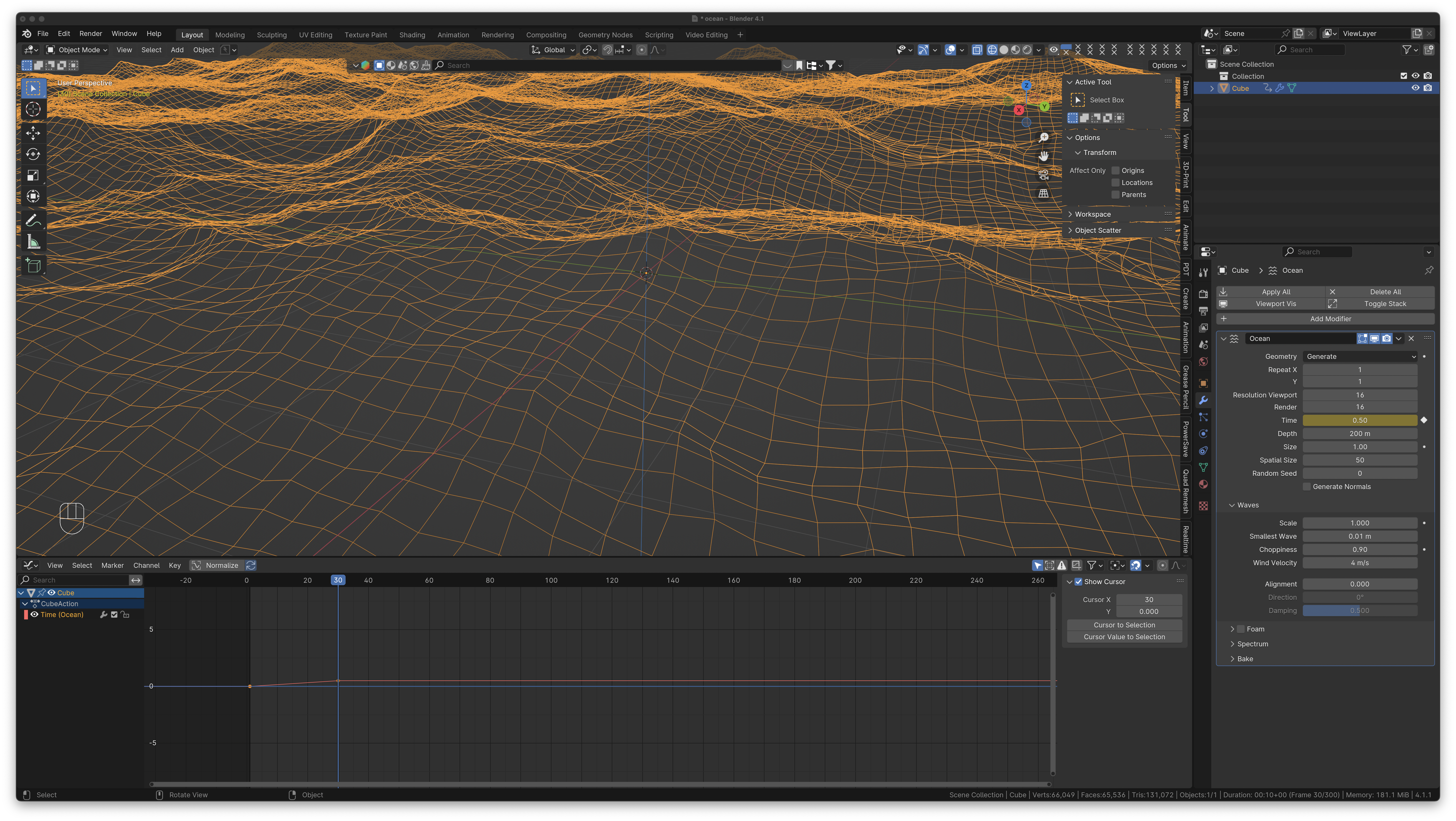Click the viewport pan hand icon
1456x821 pixels.
[1043, 156]
